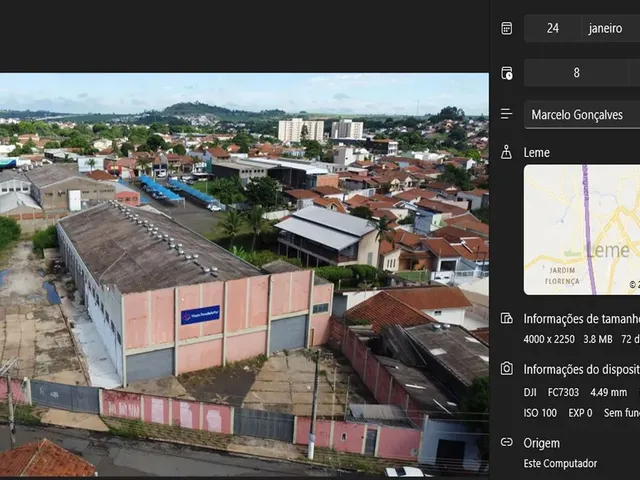Click the 4.49 mm focal length text

(609, 392)
